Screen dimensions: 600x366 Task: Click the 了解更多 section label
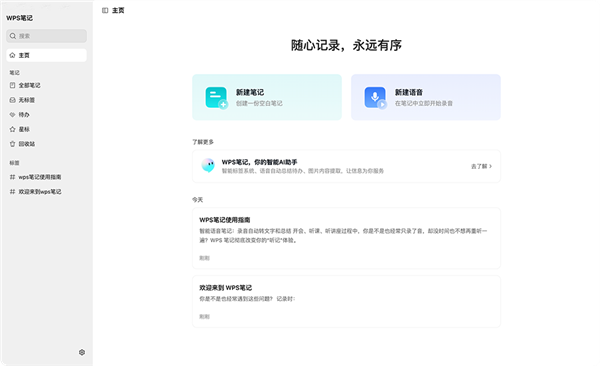pyautogui.click(x=203, y=142)
